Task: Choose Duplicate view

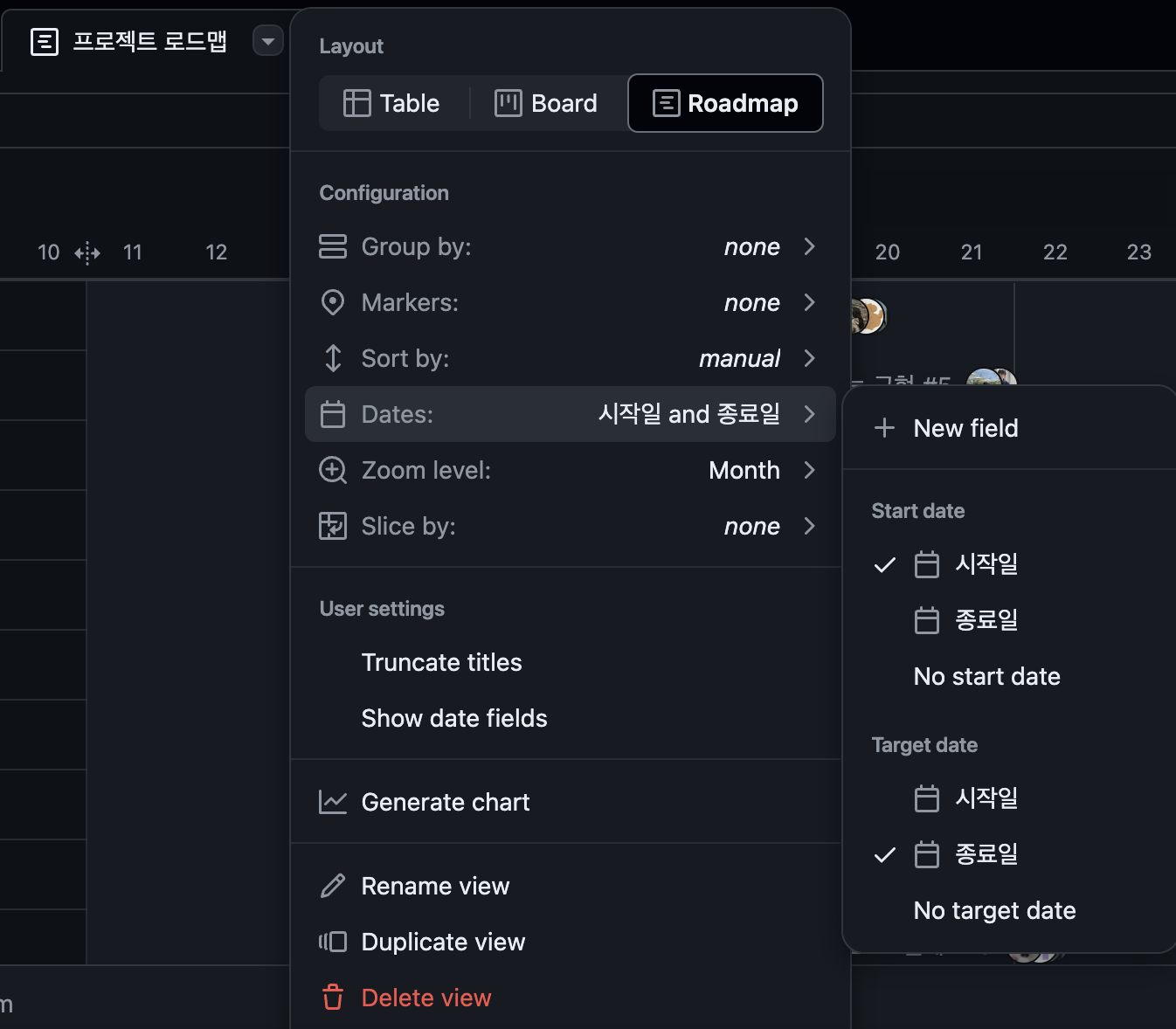Action: click(571, 942)
